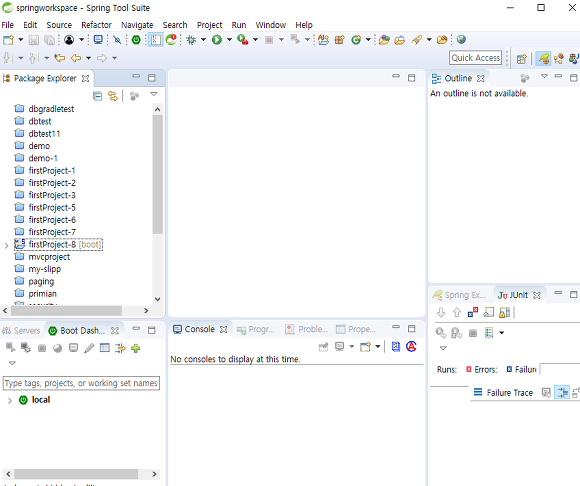Expand the local node in Boot Dashboard

[10, 401]
